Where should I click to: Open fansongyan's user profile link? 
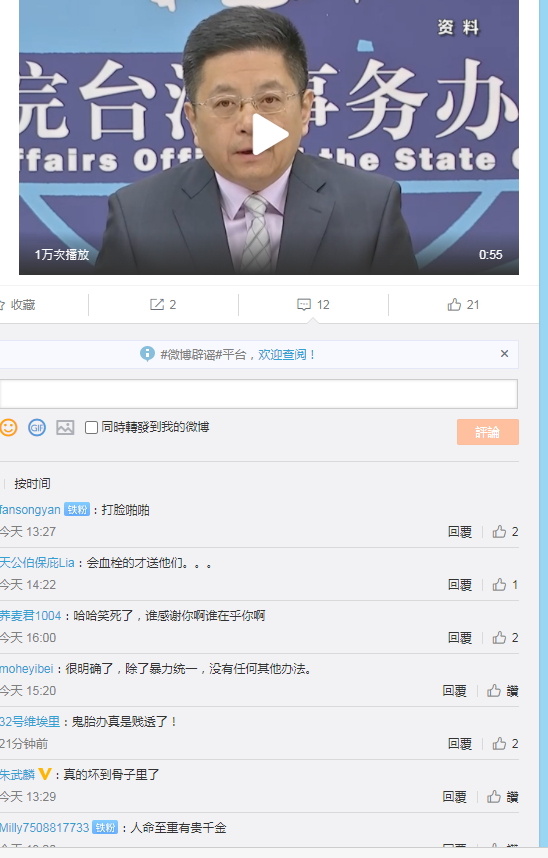(30, 510)
